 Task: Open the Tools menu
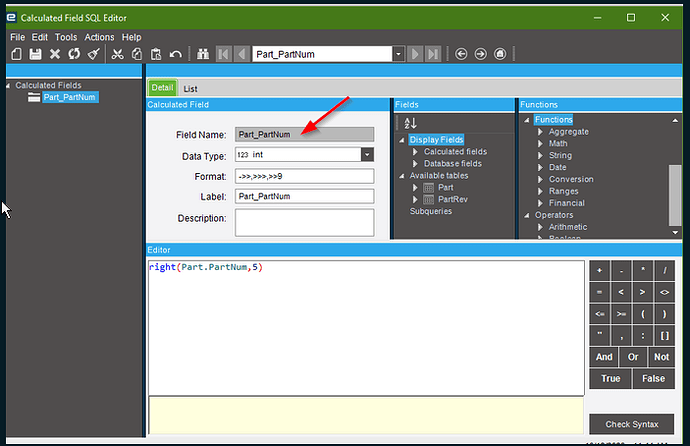(x=66, y=37)
